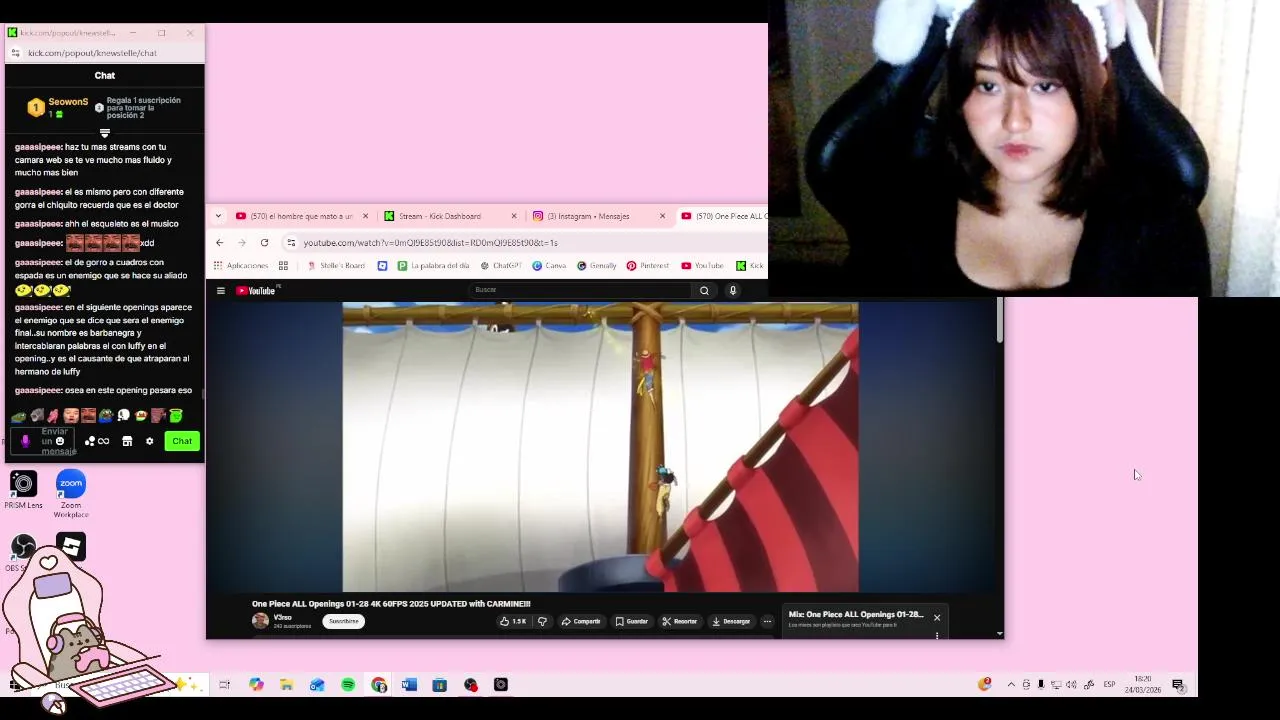Click the Kick popout site settings icon

(x=15, y=53)
